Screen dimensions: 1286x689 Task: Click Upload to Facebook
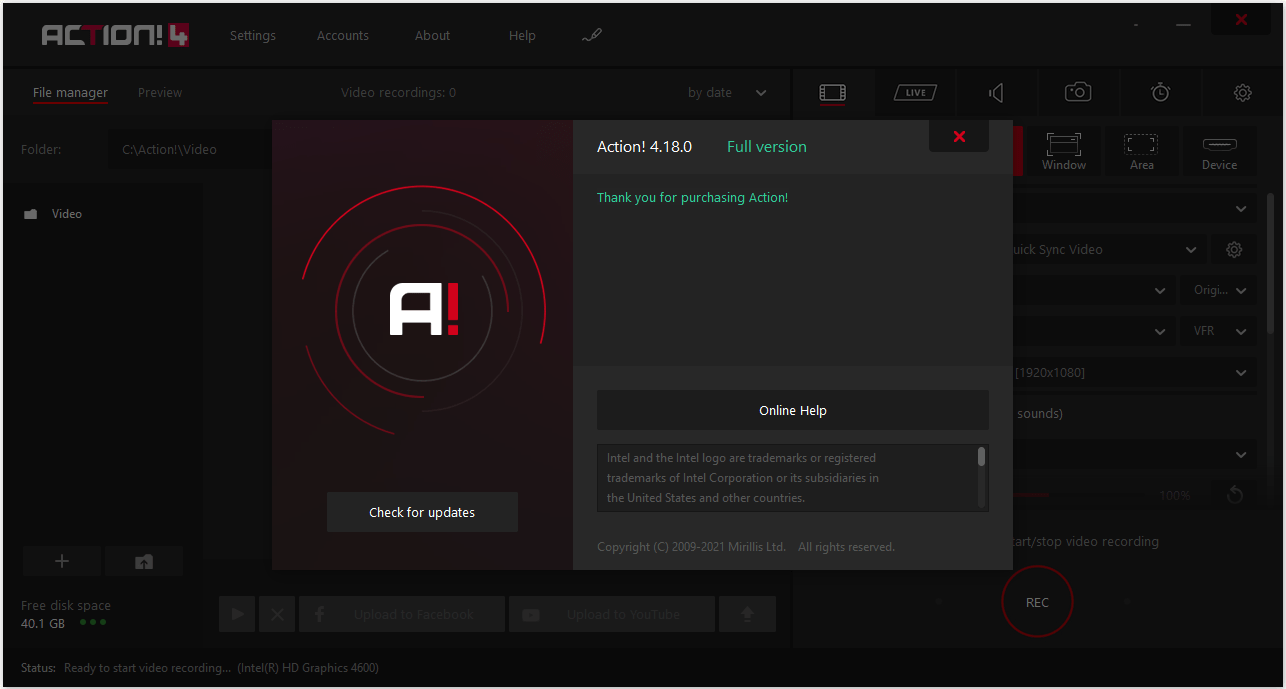click(x=401, y=614)
